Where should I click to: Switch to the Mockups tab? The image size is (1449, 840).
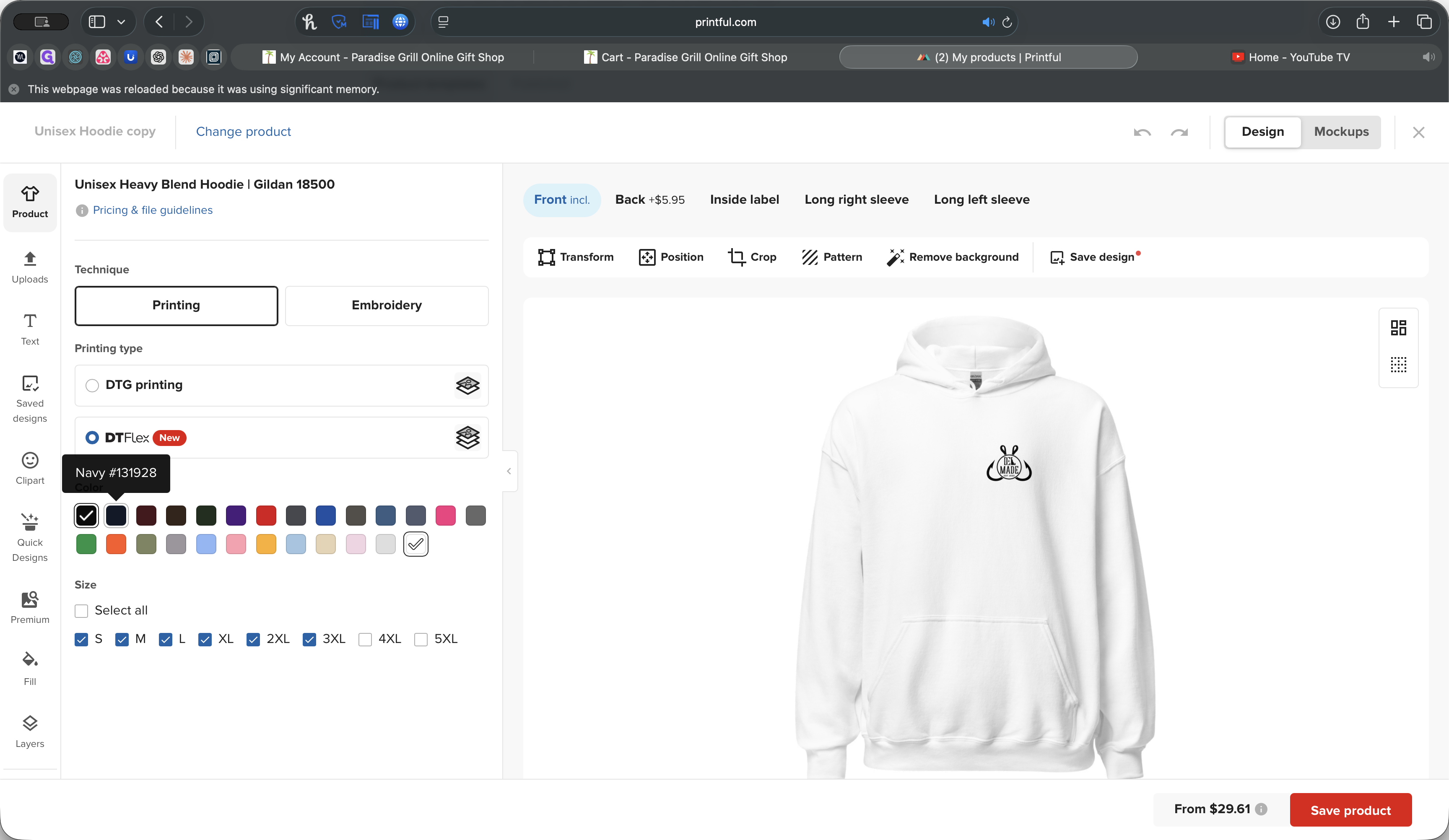tap(1341, 132)
